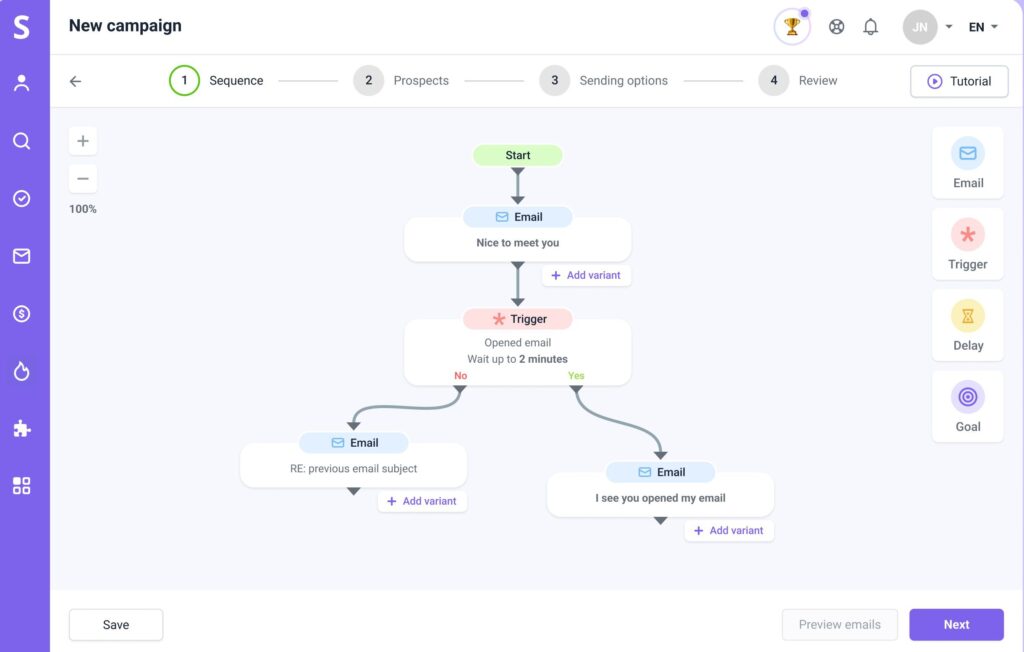1024x652 pixels.
Task: Add variant to I see you opened email
Action: click(729, 530)
